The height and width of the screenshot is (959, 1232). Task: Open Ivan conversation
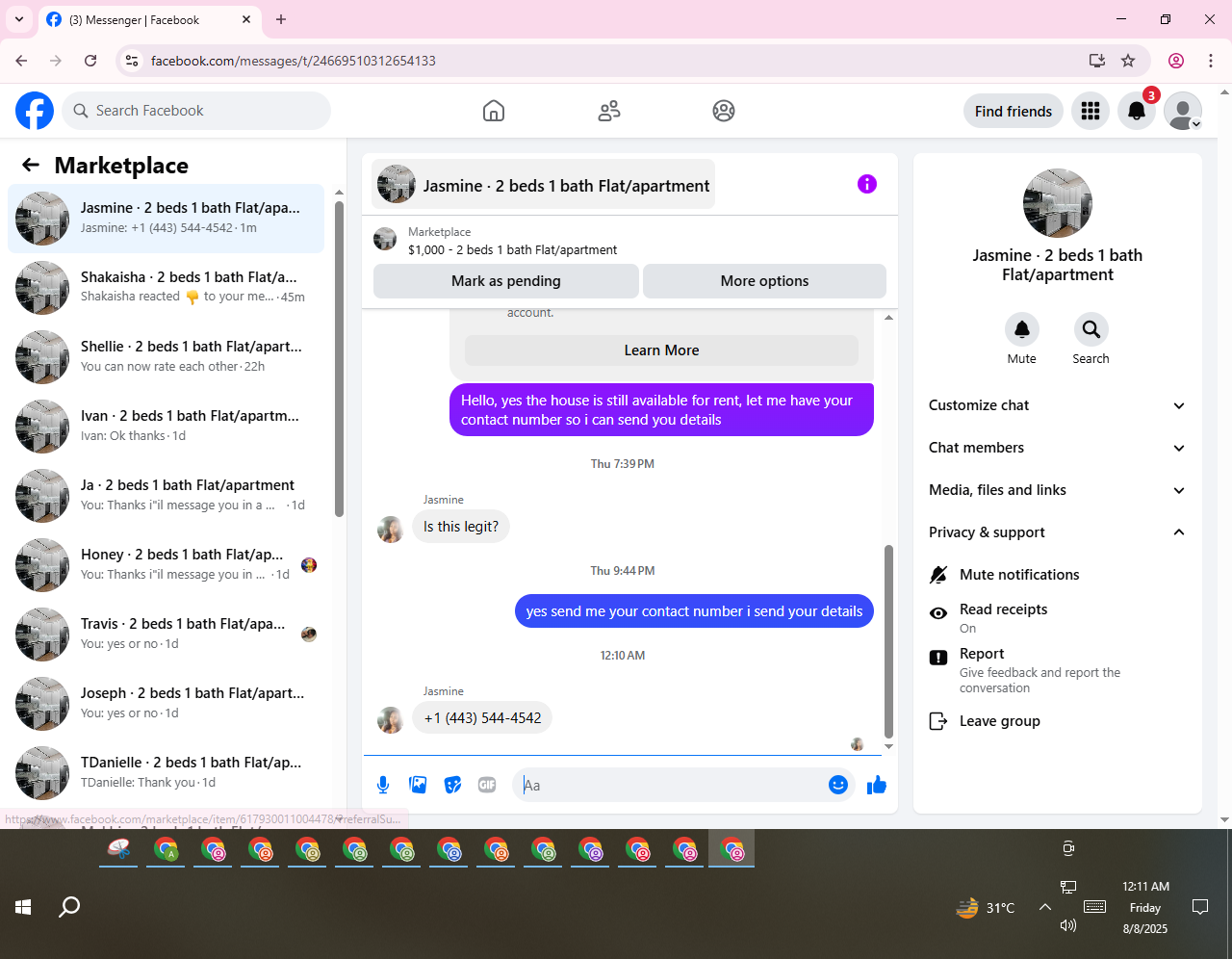click(167, 427)
